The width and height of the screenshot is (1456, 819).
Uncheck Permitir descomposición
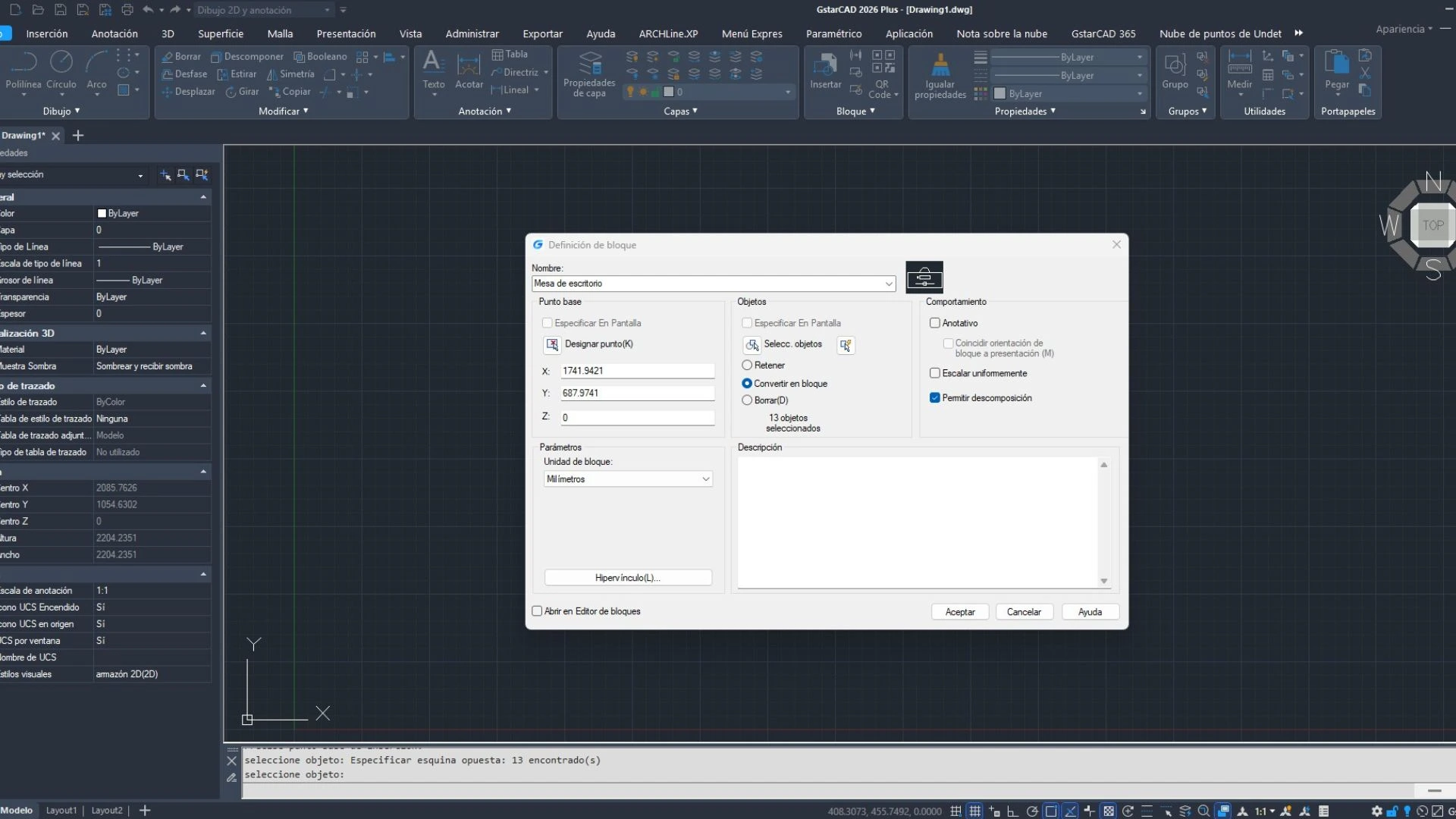tap(935, 397)
